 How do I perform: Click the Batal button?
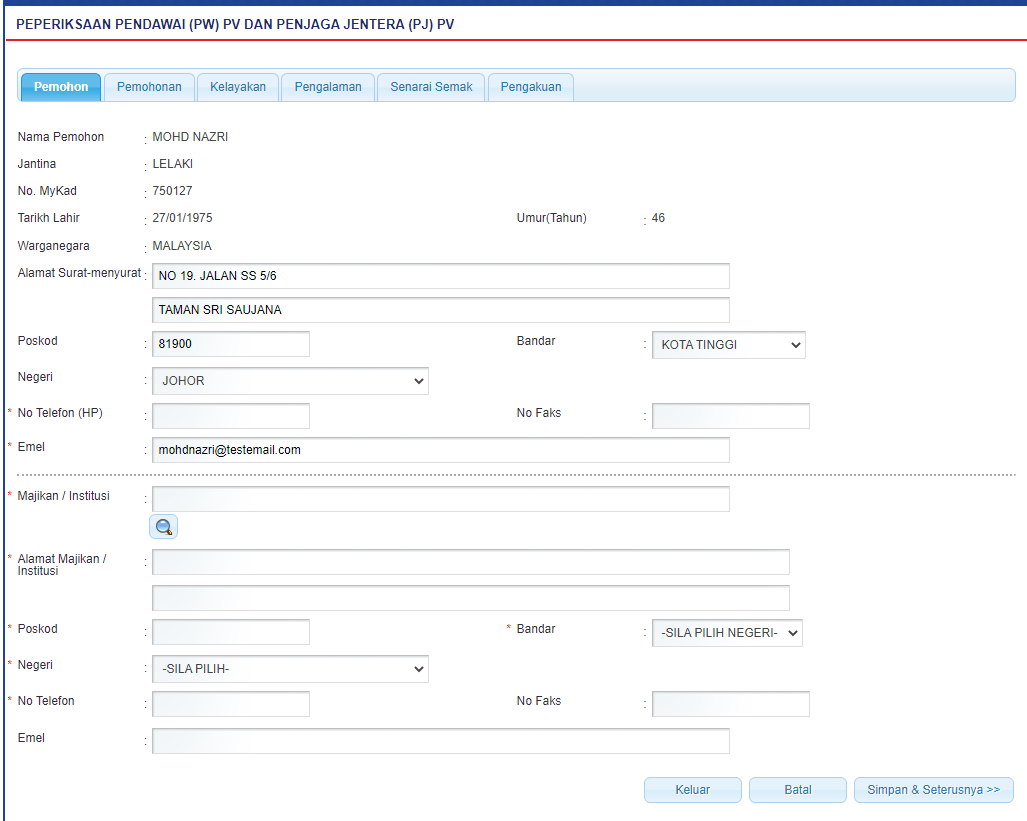798,790
